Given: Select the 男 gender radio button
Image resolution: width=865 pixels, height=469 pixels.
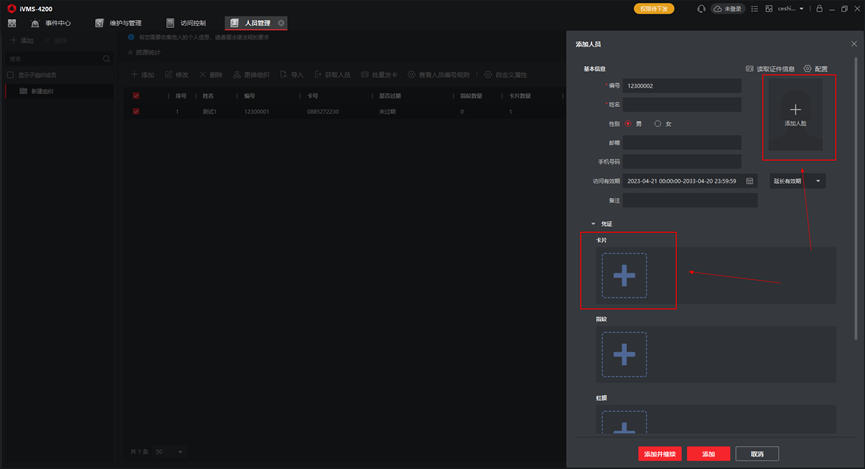Looking at the screenshot, I should (628, 124).
